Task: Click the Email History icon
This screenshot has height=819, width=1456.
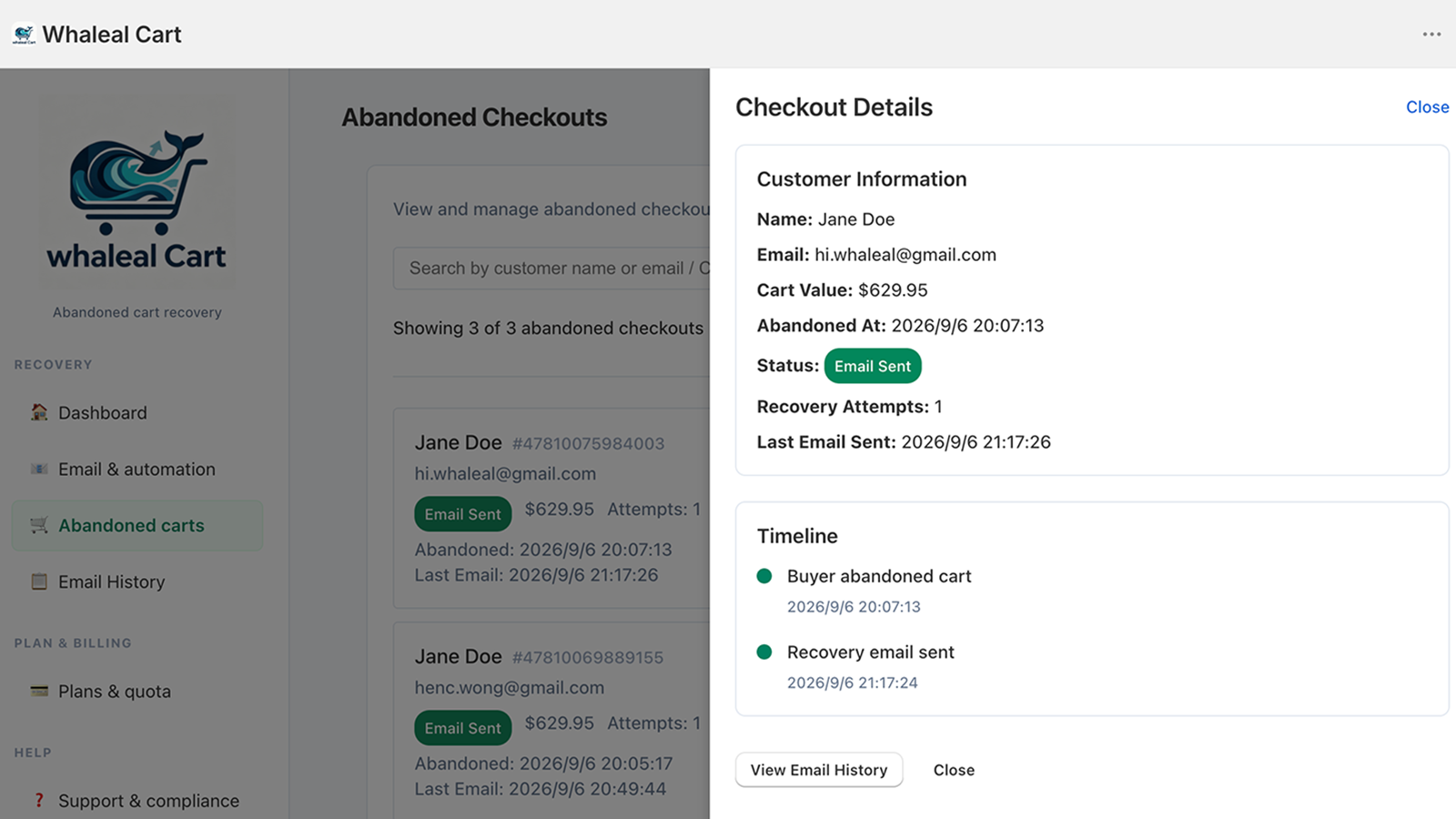Action: (x=39, y=581)
